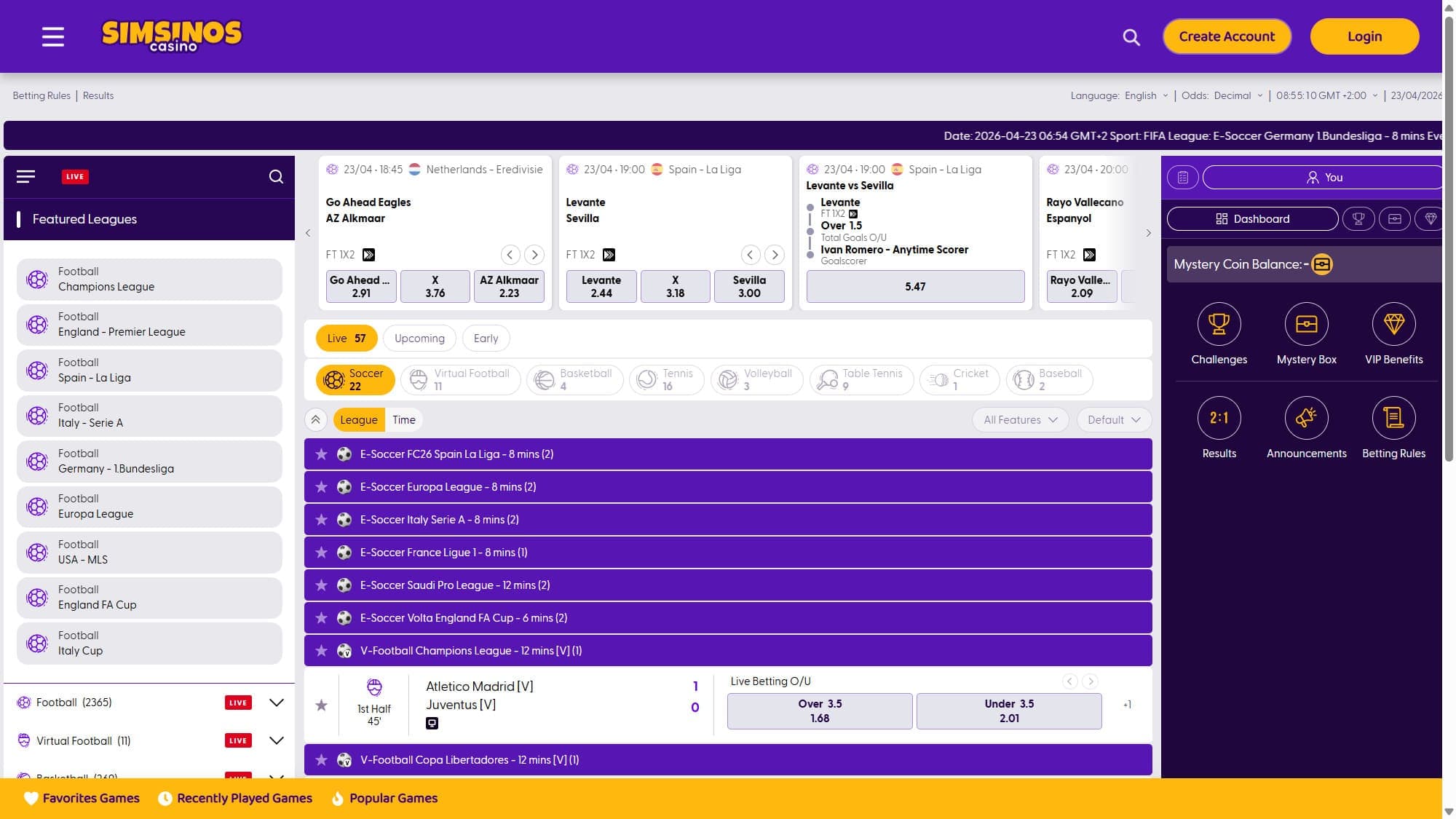The image size is (1456, 819).
Task: Open Popular Games in bottom bar
Action: (384, 799)
